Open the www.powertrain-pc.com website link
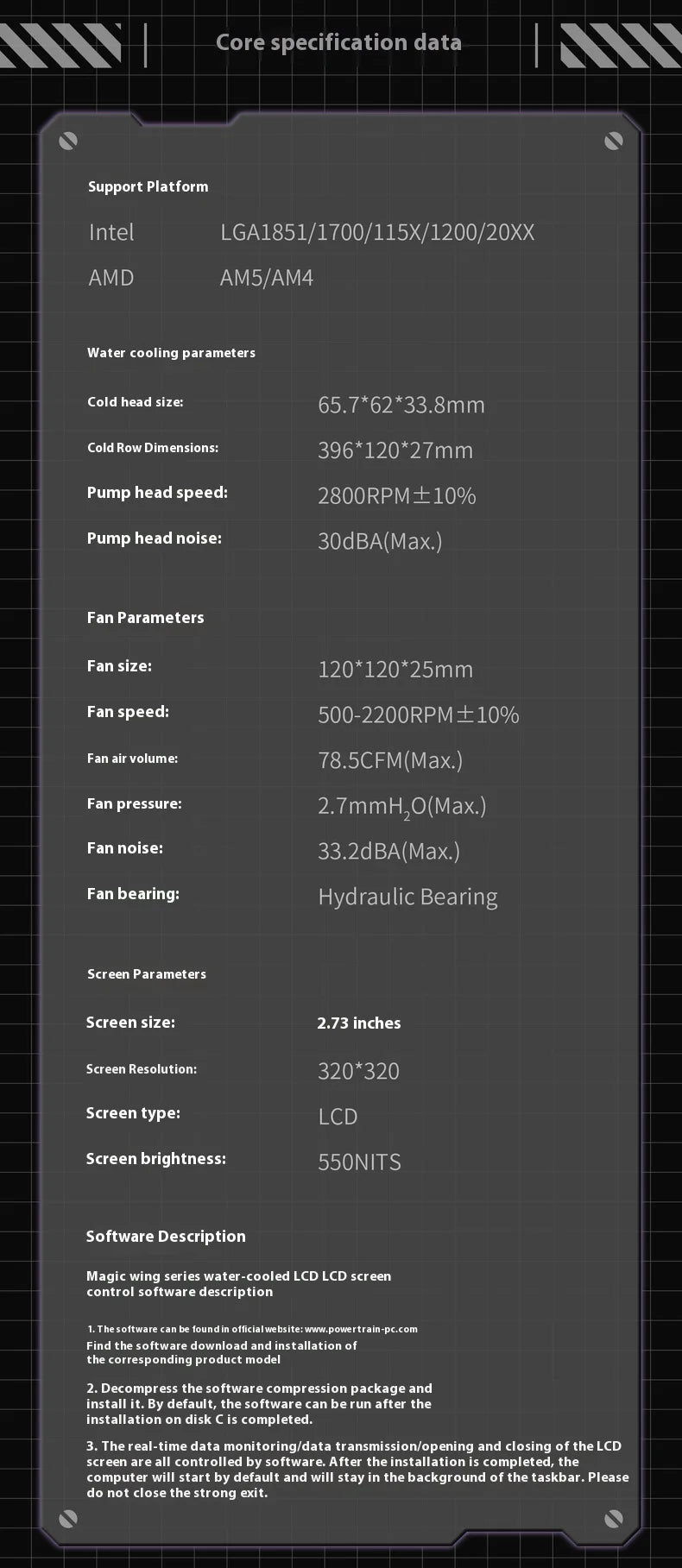The width and height of the screenshot is (682, 1568). tap(361, 1329)
